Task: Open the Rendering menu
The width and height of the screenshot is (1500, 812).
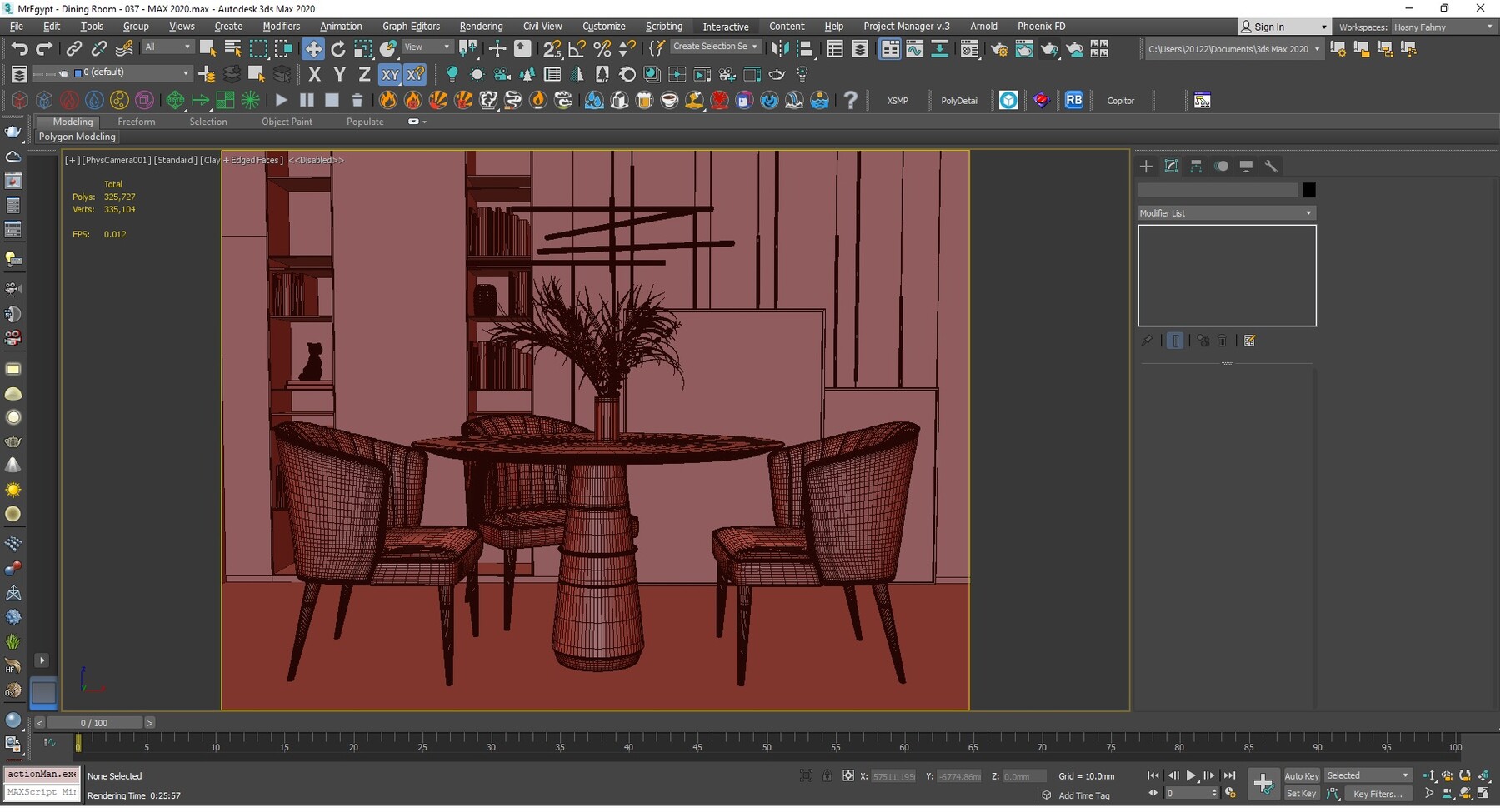Action: pos(481,26)
